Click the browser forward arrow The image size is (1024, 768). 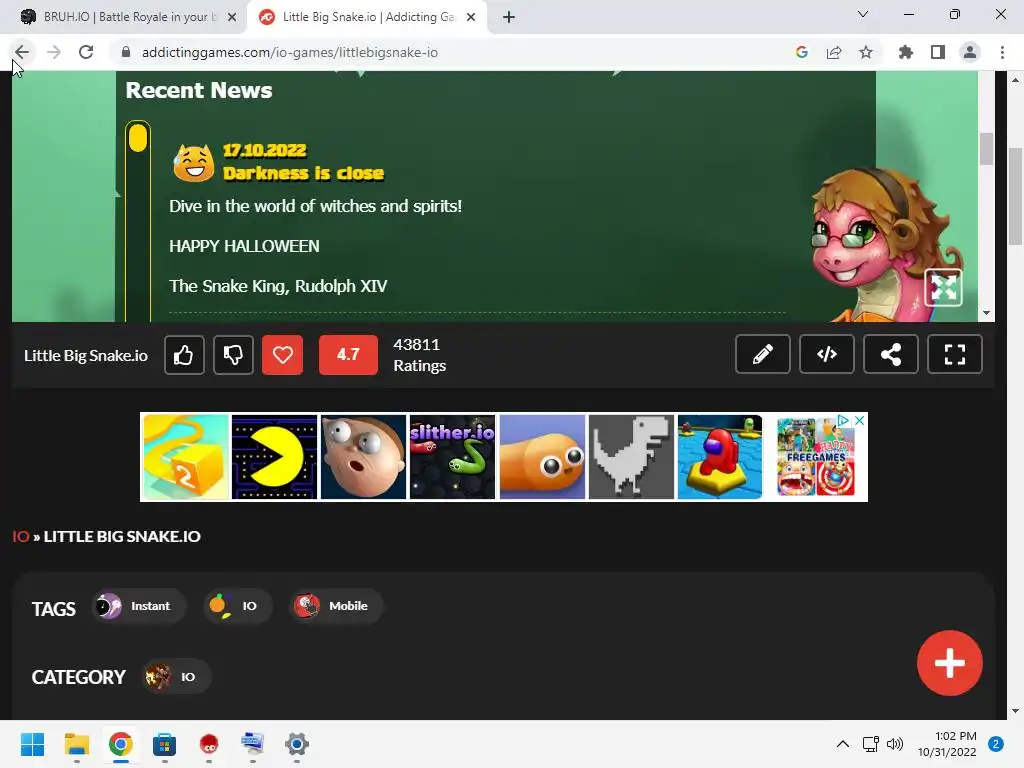54,52
